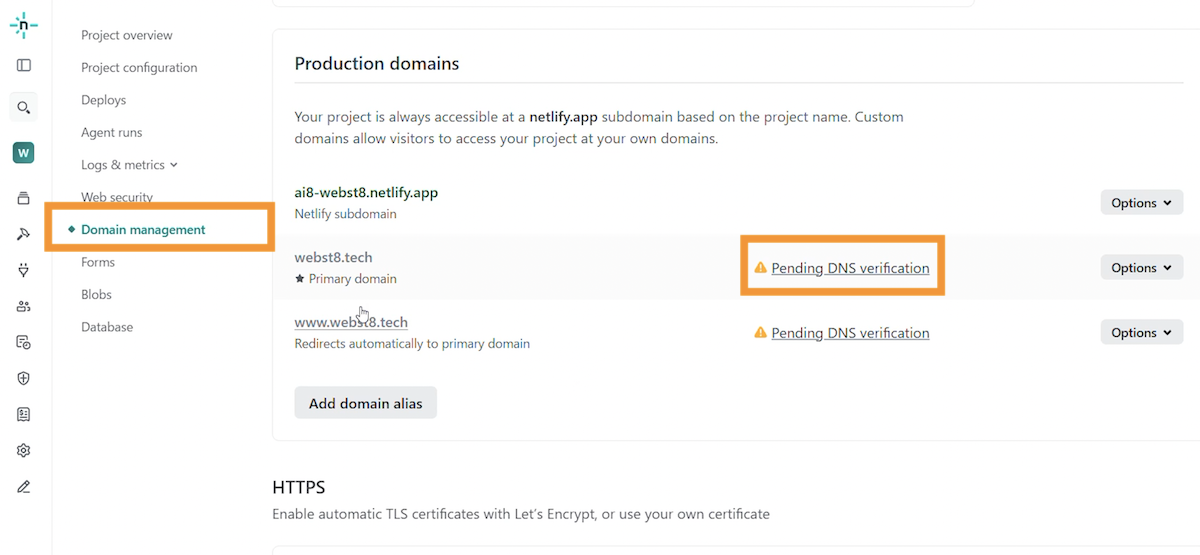Open the www.webst8.tech domain link
This screenshot has height=555, width=1200.
[x=351, y=322]
